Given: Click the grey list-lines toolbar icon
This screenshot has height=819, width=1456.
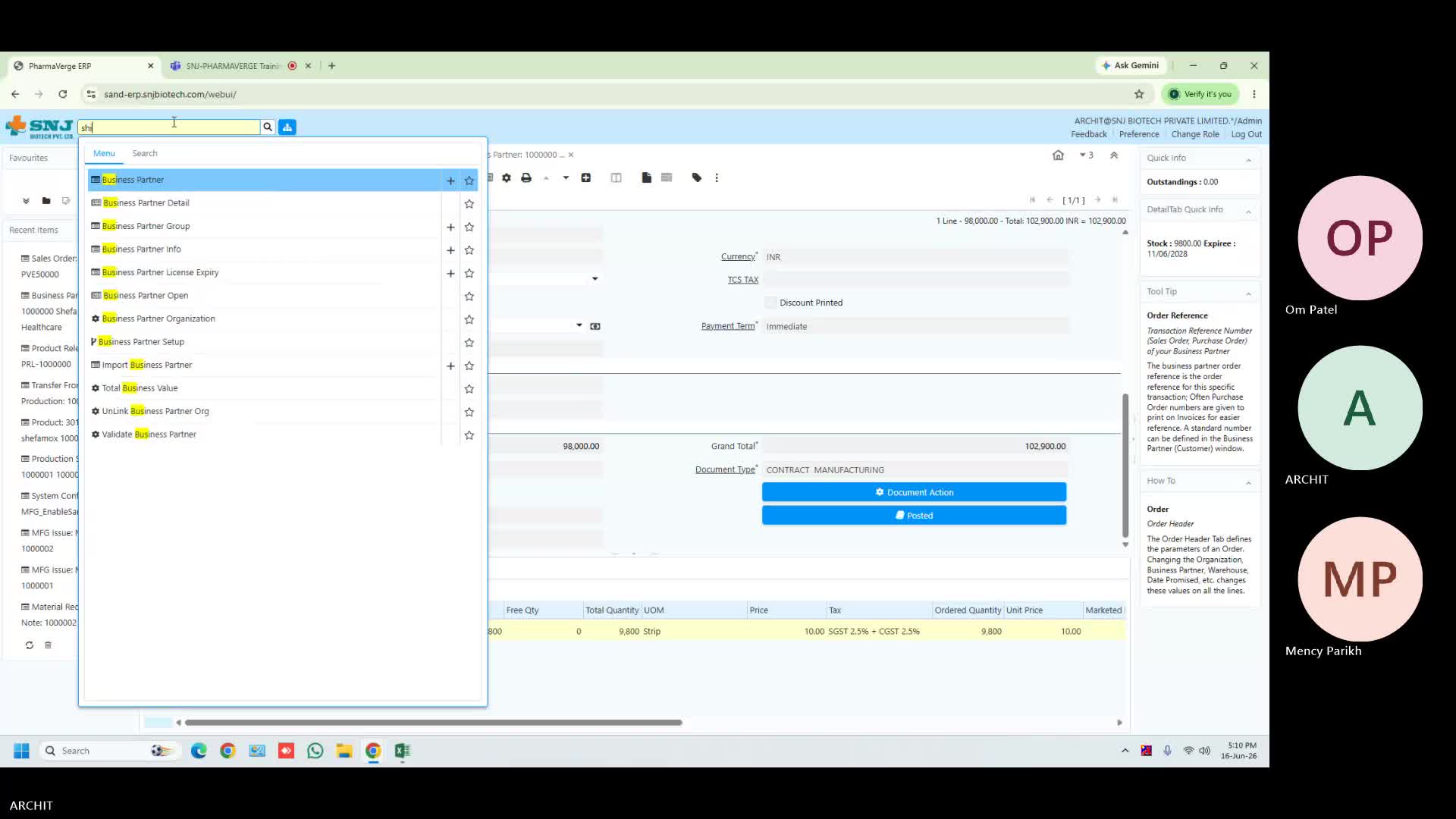Looking at the screenshot, I should 667,177.
